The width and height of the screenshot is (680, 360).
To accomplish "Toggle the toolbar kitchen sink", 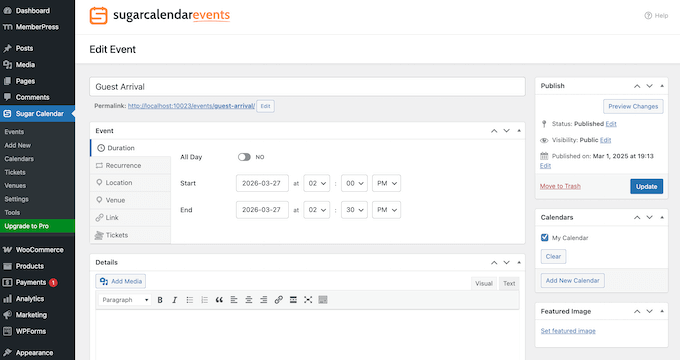I will (323, 300).
